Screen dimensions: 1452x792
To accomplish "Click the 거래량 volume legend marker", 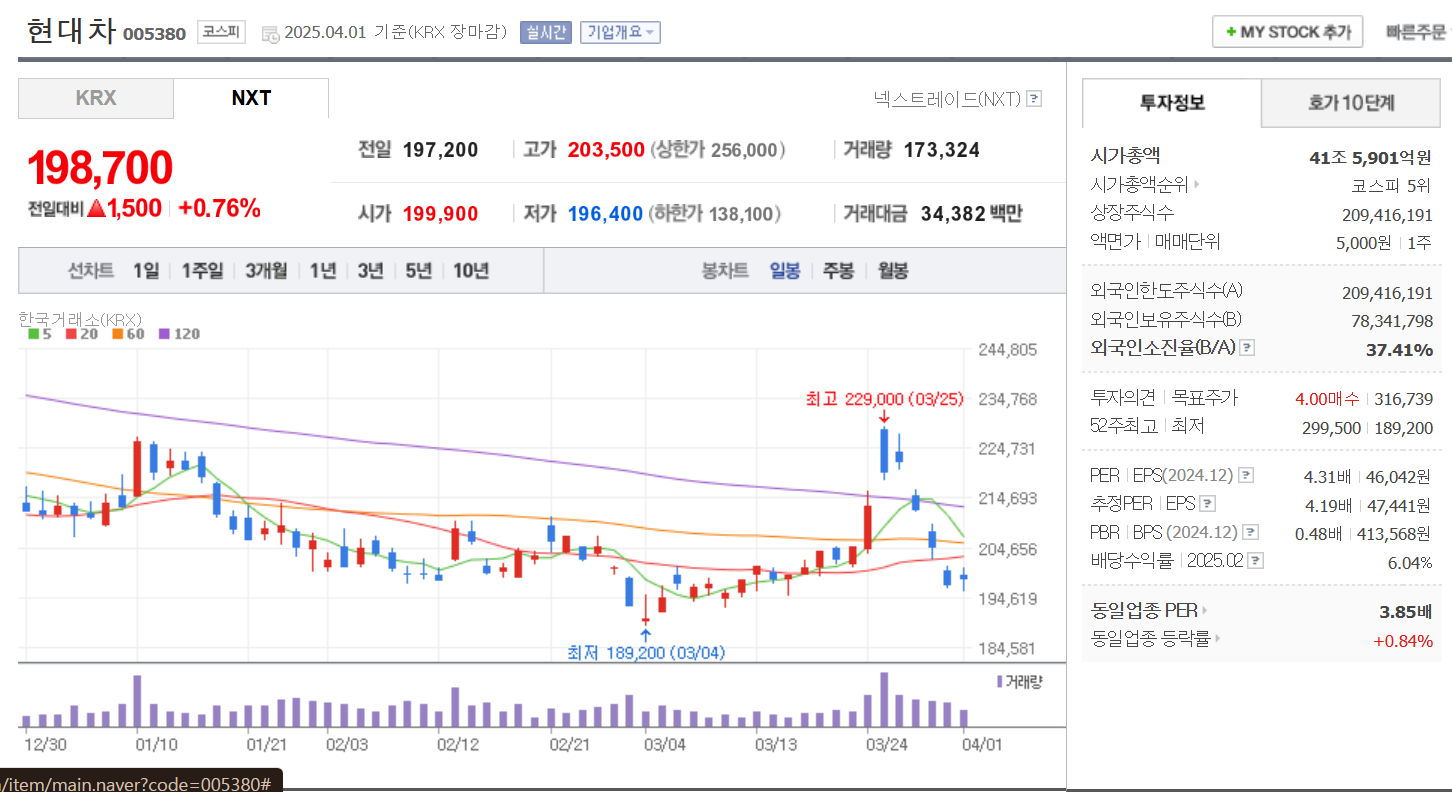I will pyautogui.click(x=1019, y=681).
